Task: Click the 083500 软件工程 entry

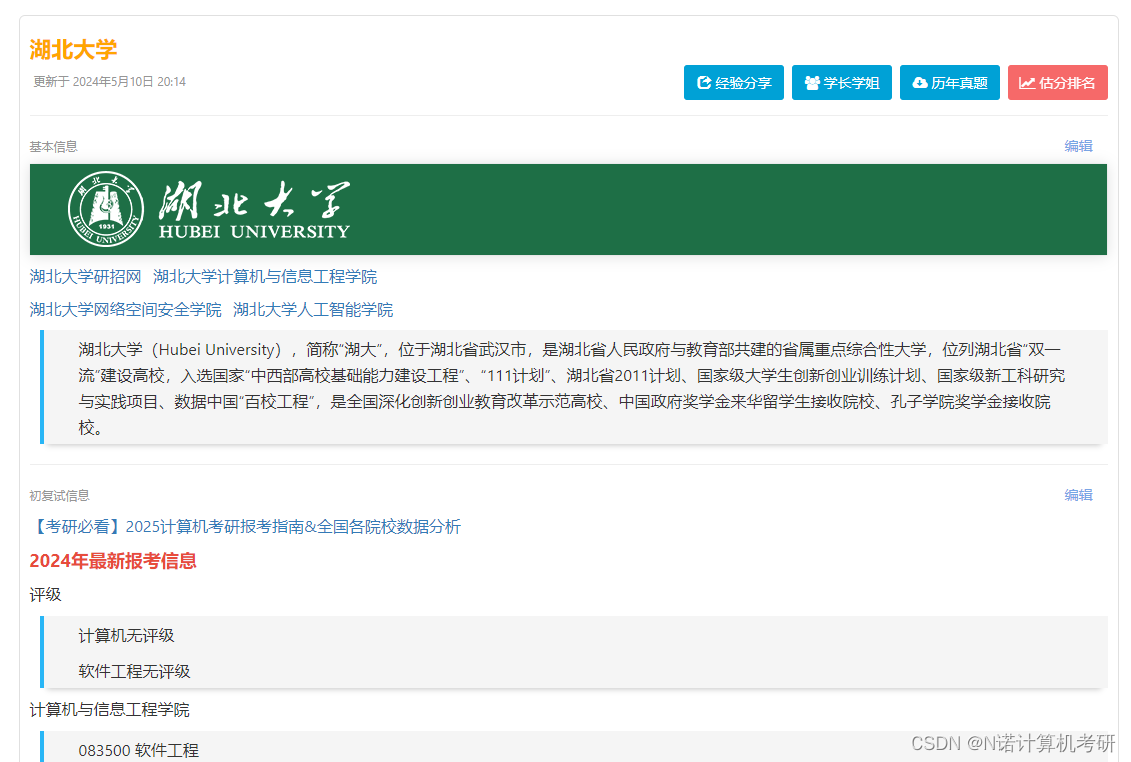Action: click(x=138, y=750)
